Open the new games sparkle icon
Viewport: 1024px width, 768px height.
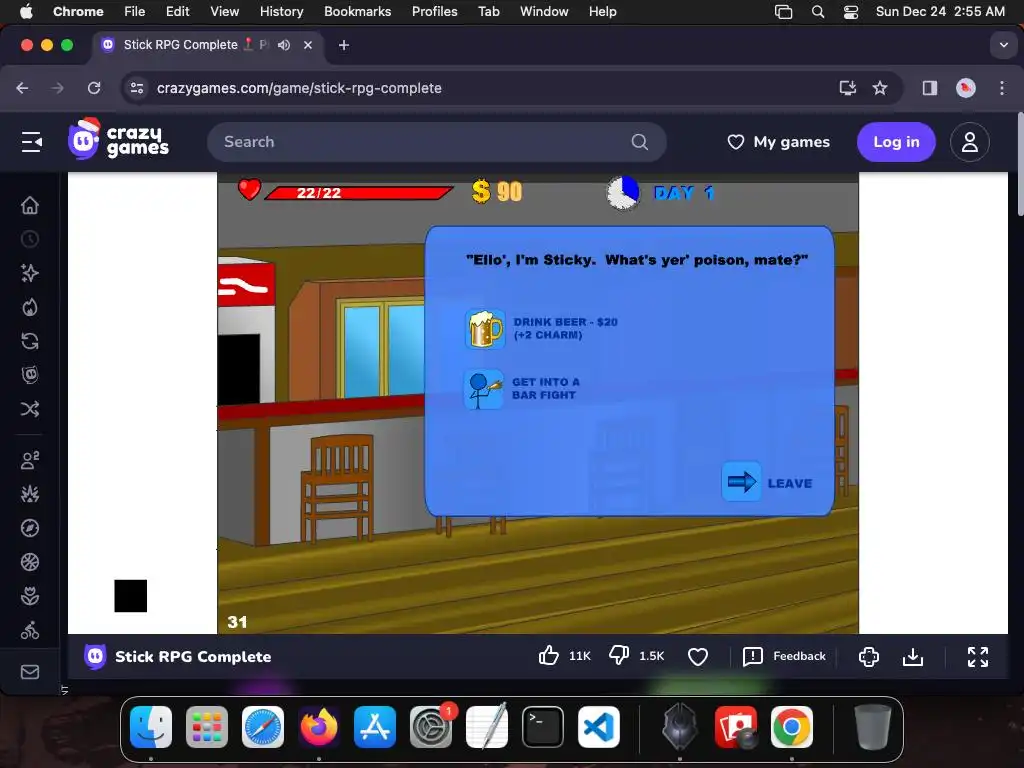(30, 273)
